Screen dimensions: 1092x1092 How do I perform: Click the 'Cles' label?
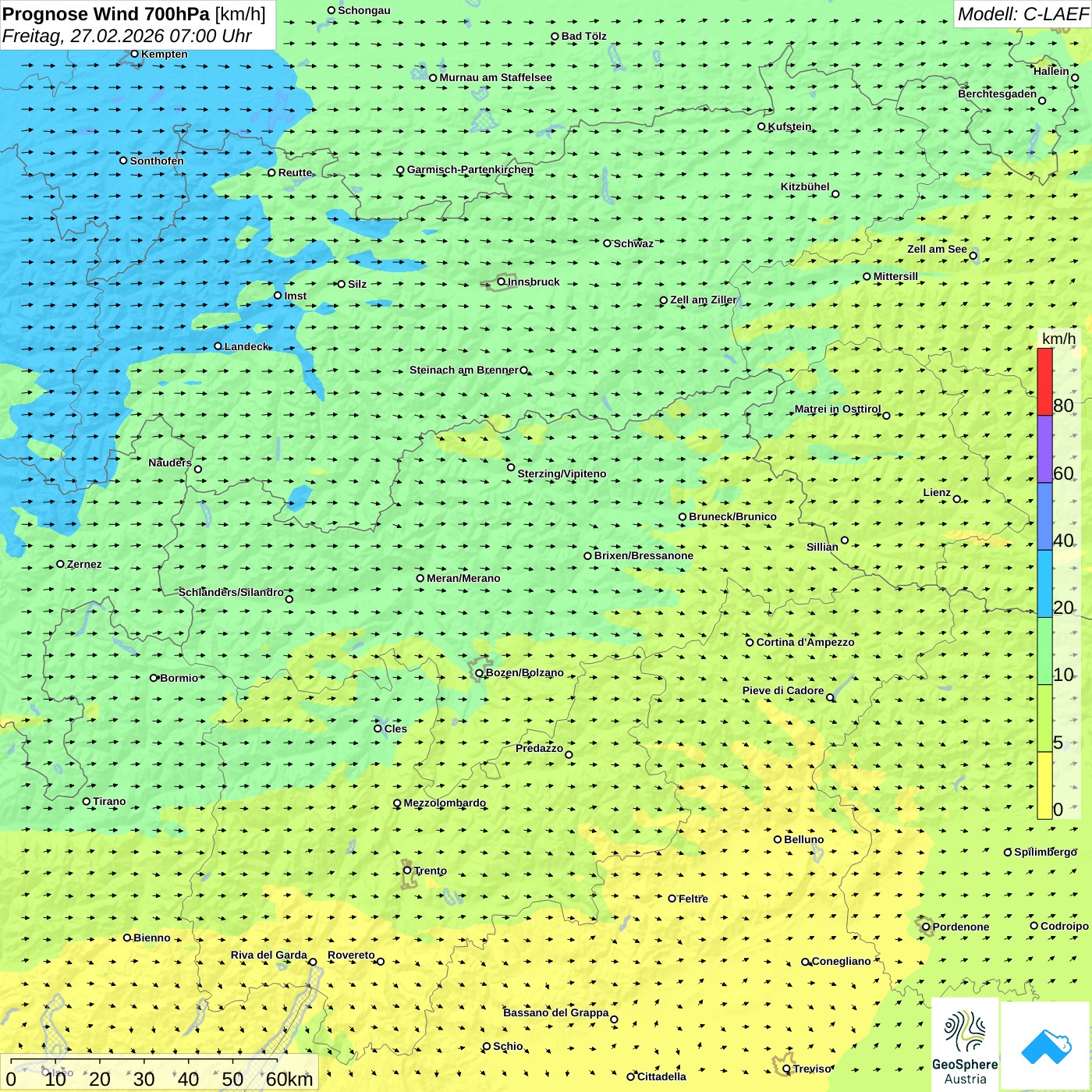pos(395,729)
